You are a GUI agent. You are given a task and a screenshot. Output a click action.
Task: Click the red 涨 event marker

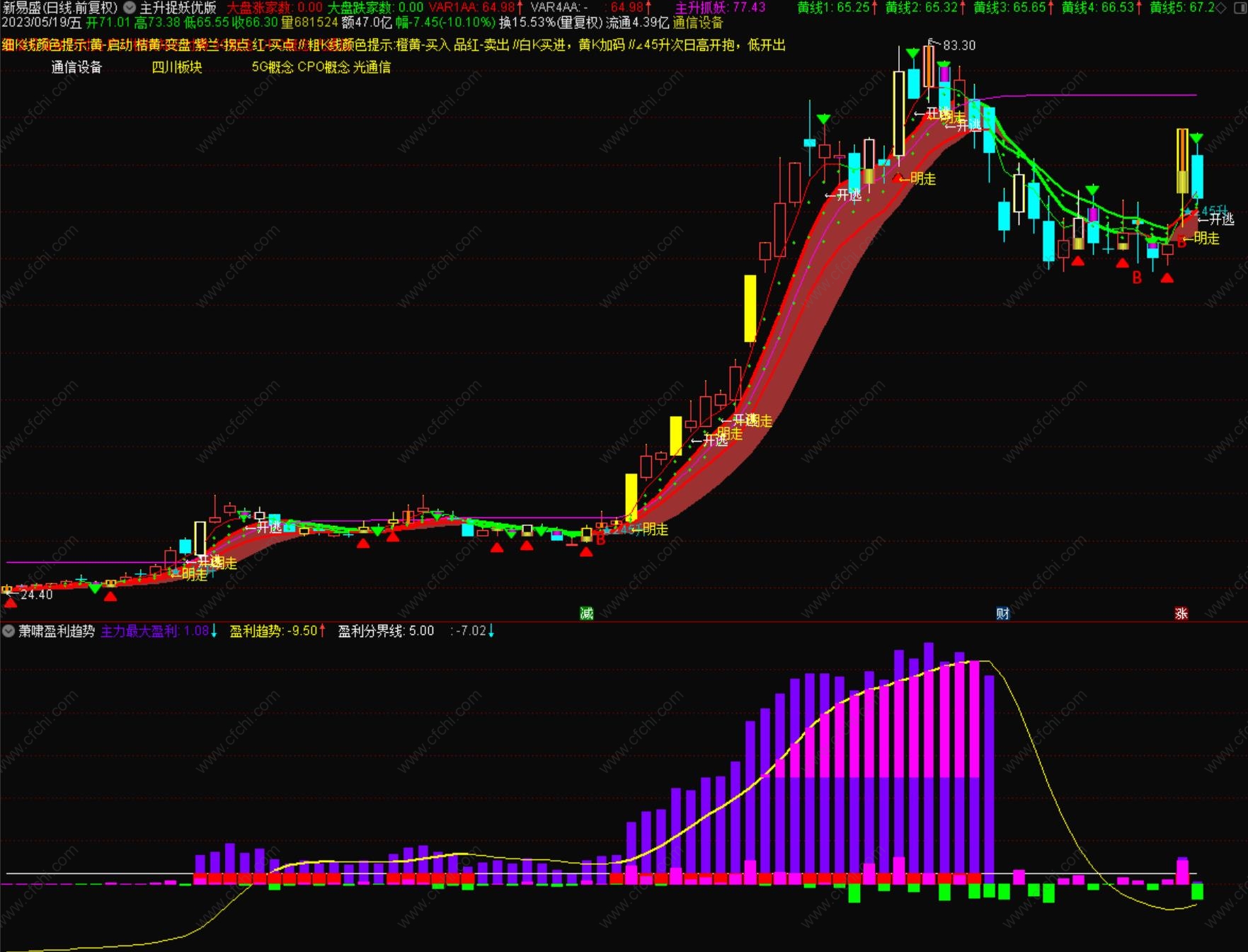point(1181,614)
